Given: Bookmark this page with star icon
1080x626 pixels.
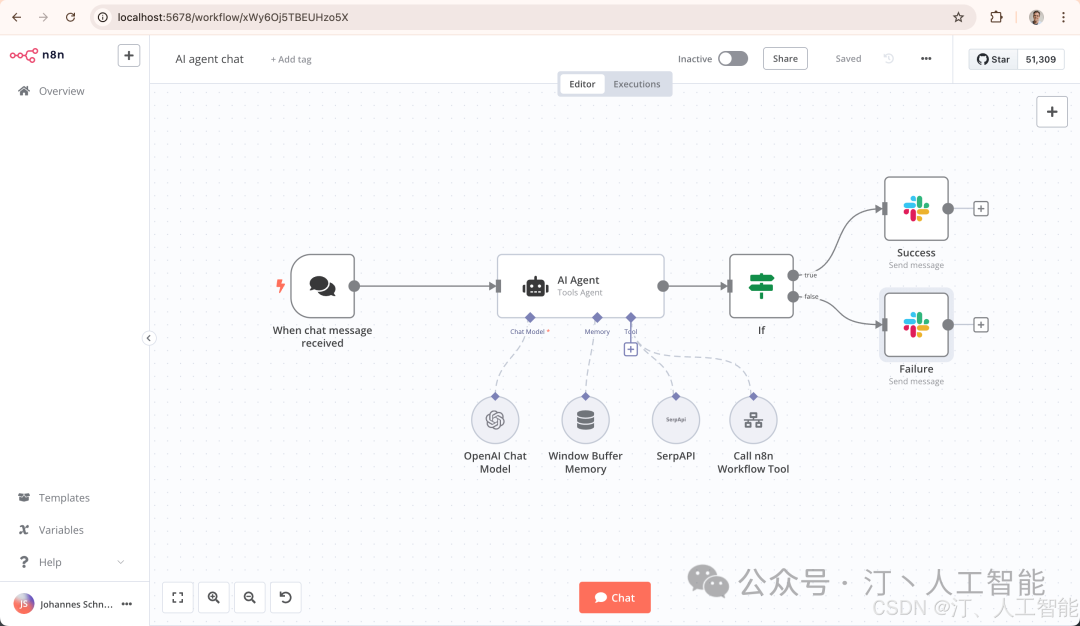Looking at the screenshot, I should point(958,17).
